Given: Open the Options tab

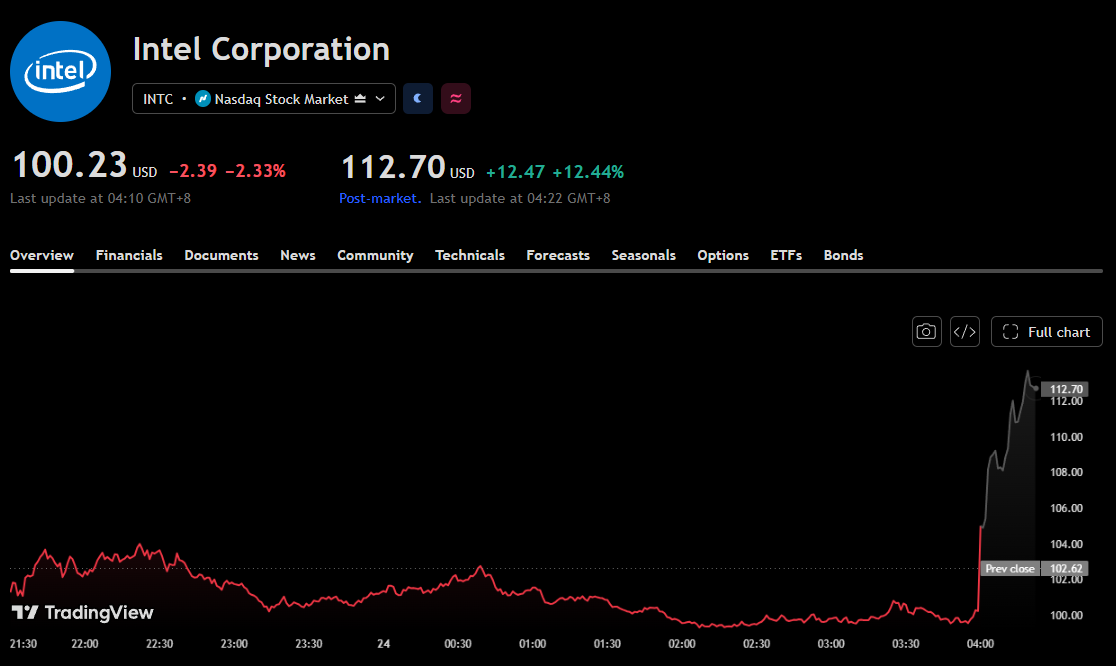Looking at the screenshot, I should click(723, 255).
